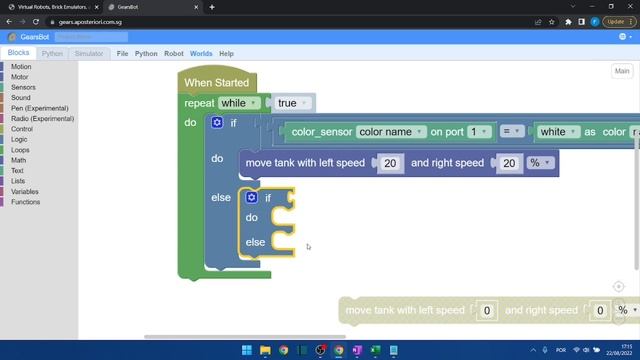Viewport: 640px width, 360px height.
Task: Open the nested if block gear settings
Action: pyautogui.click(x=251, y=198)
